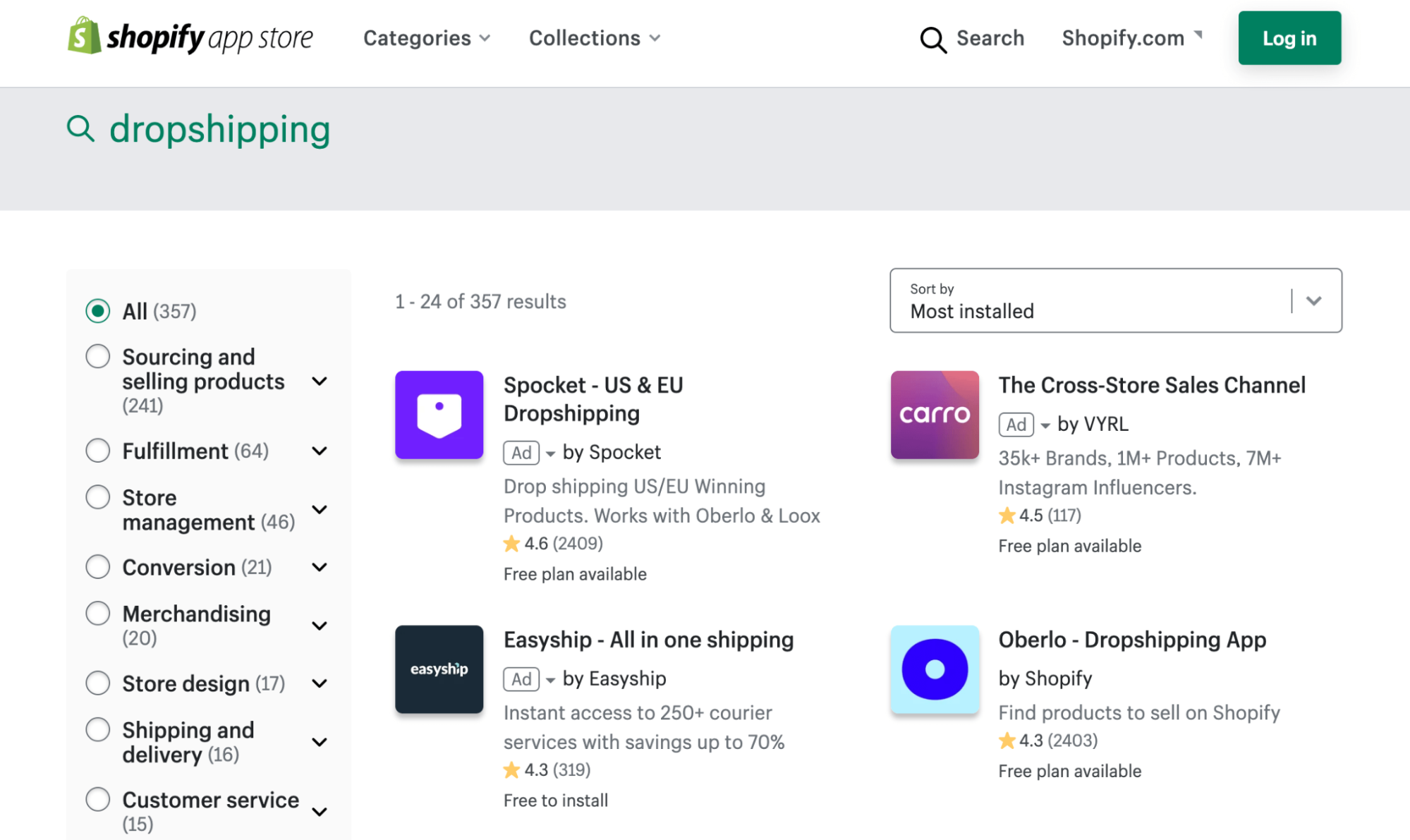Click the green search icon beside dropshipping

point(80,129)
